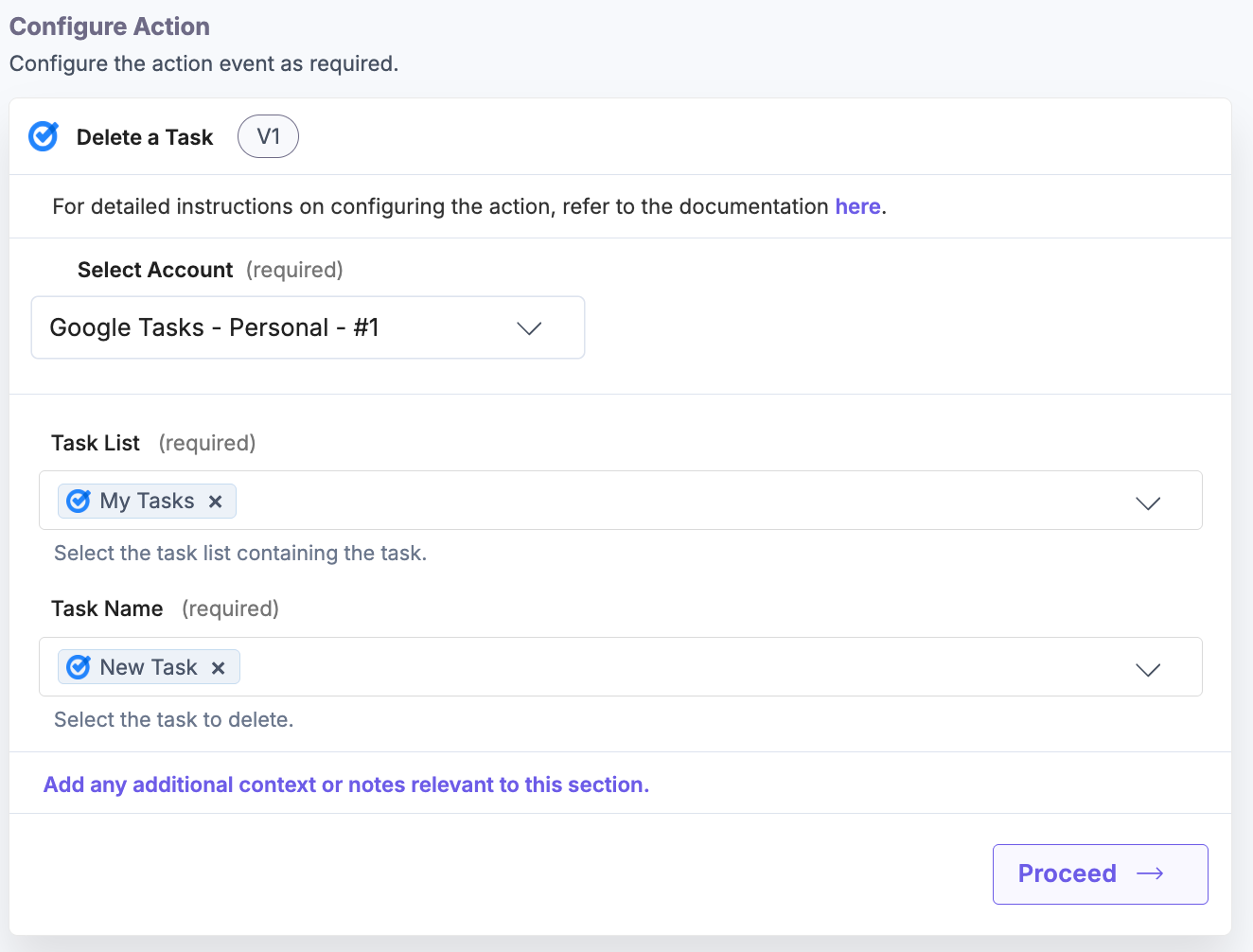This screenshot has height=952, width=1253.
Task: Click the 'Task List' field label
Action: [x=95, y=443]
